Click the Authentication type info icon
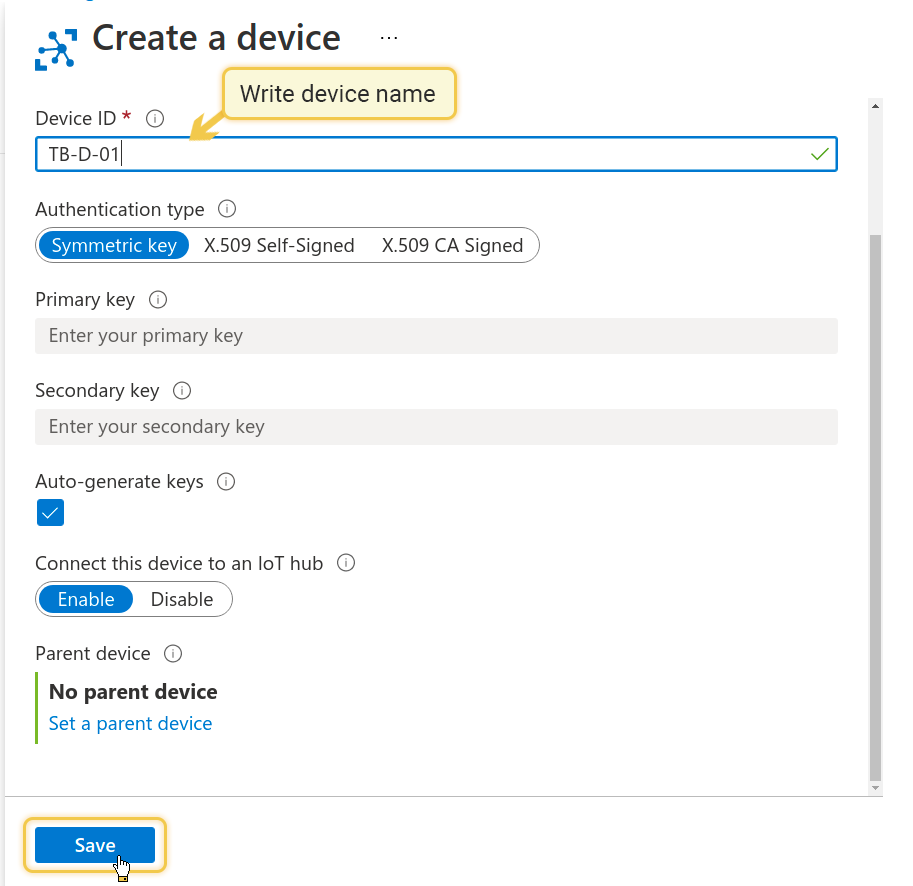Screen dimensions: 913x886 (x=227, y=208)
